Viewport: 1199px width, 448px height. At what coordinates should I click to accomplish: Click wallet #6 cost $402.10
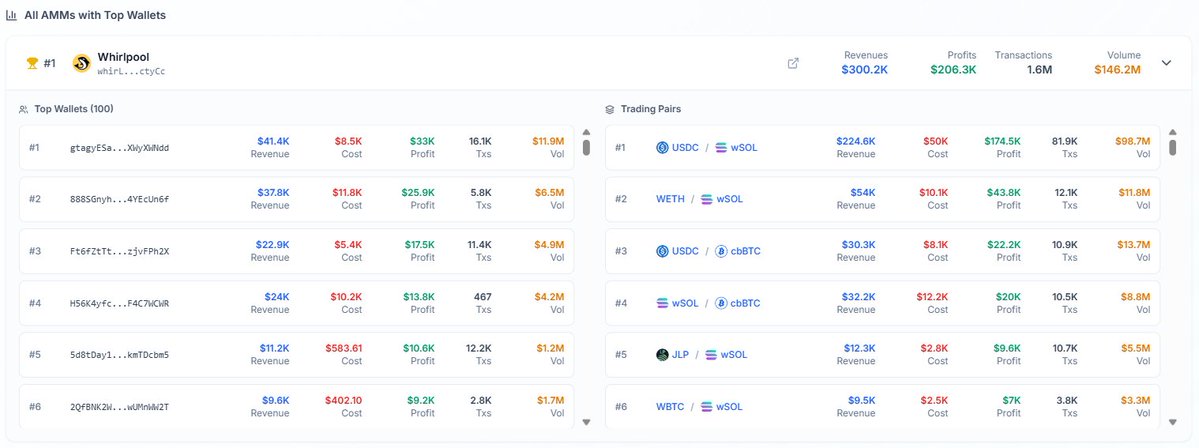tap(343, 400)
